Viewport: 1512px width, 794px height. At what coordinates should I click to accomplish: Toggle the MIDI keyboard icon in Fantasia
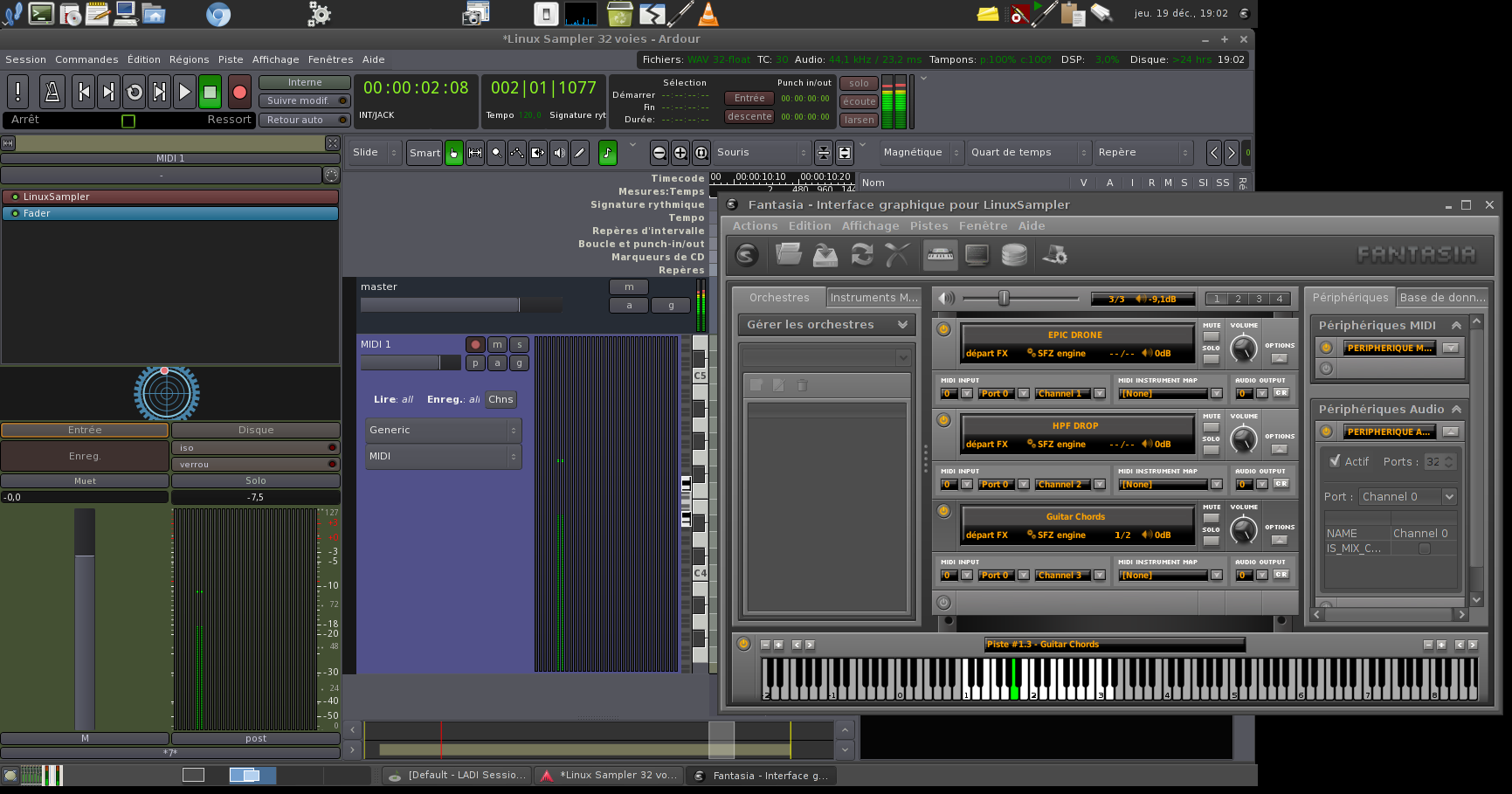click(940, 255)
